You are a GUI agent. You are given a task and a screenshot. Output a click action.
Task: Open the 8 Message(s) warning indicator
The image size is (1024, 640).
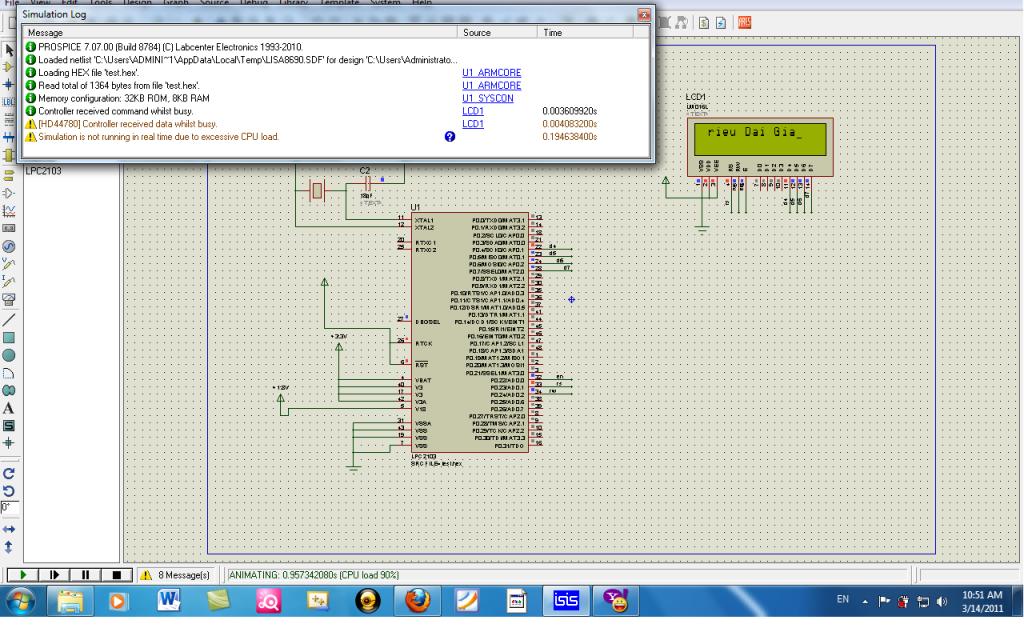[x=176, y=575]
